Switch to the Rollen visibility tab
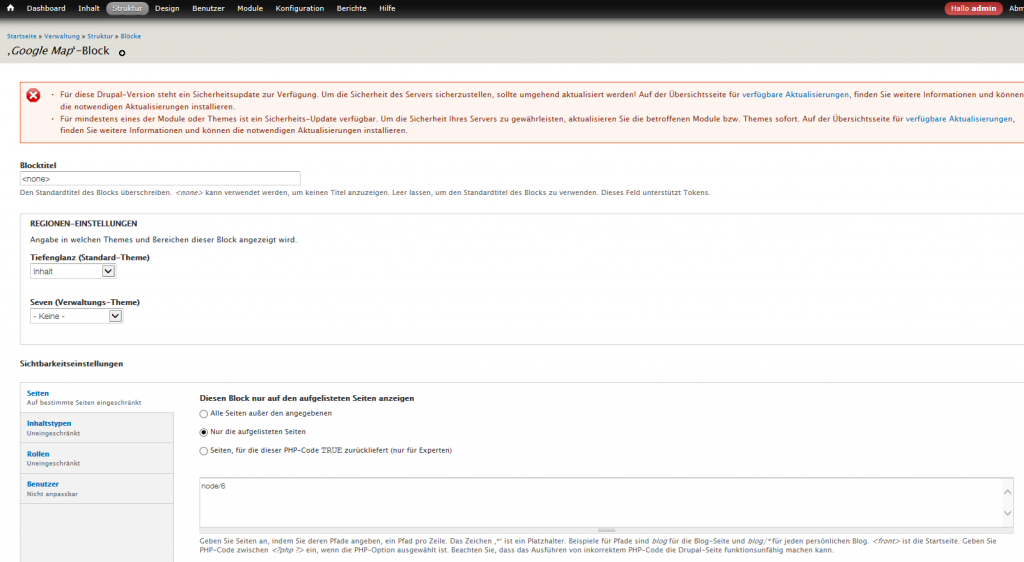The height and width of the screenshot is (562, 1024). pos(38,453)
